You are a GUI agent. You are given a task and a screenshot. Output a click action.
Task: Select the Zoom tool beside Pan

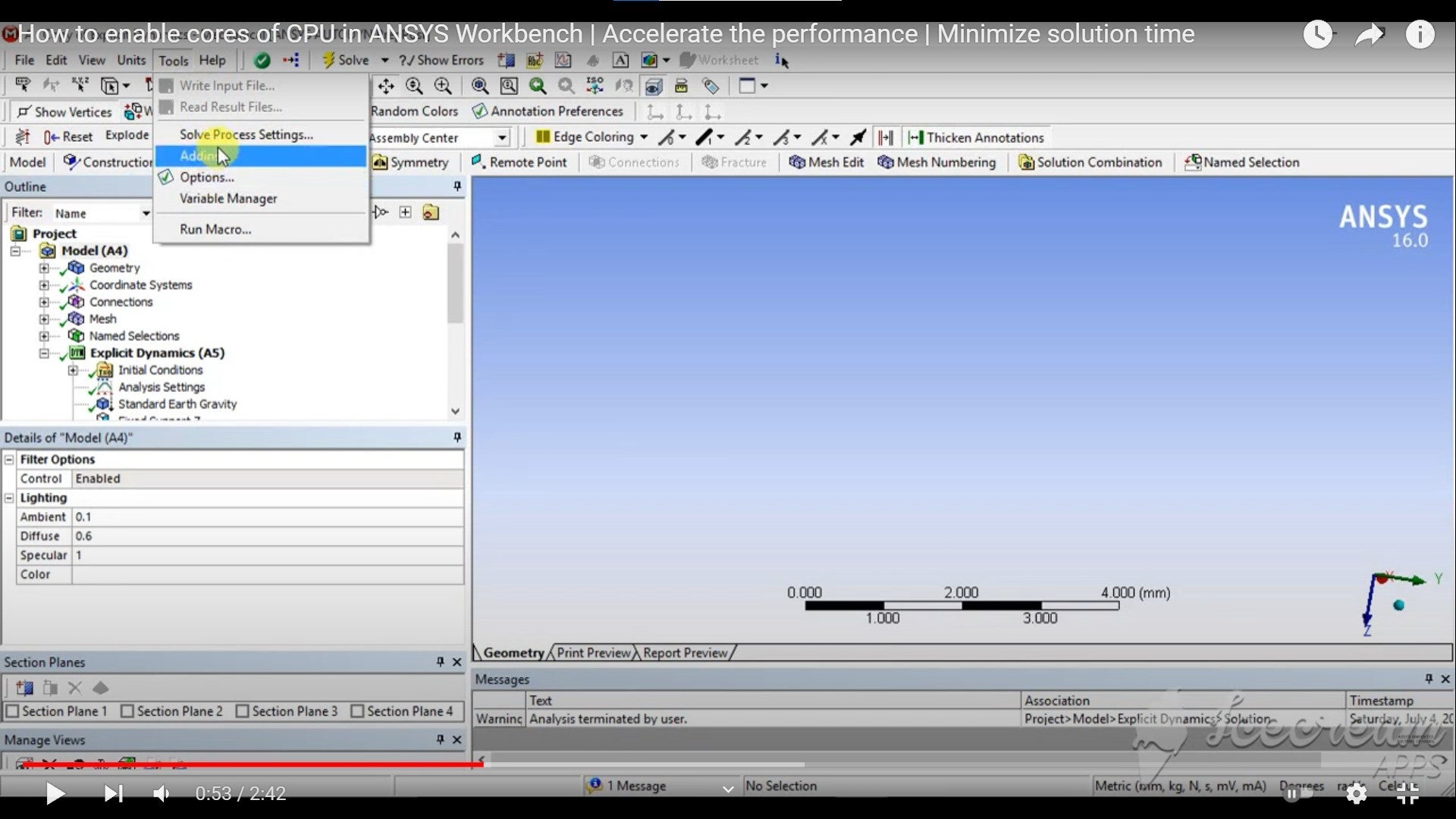tap(414, 86)
